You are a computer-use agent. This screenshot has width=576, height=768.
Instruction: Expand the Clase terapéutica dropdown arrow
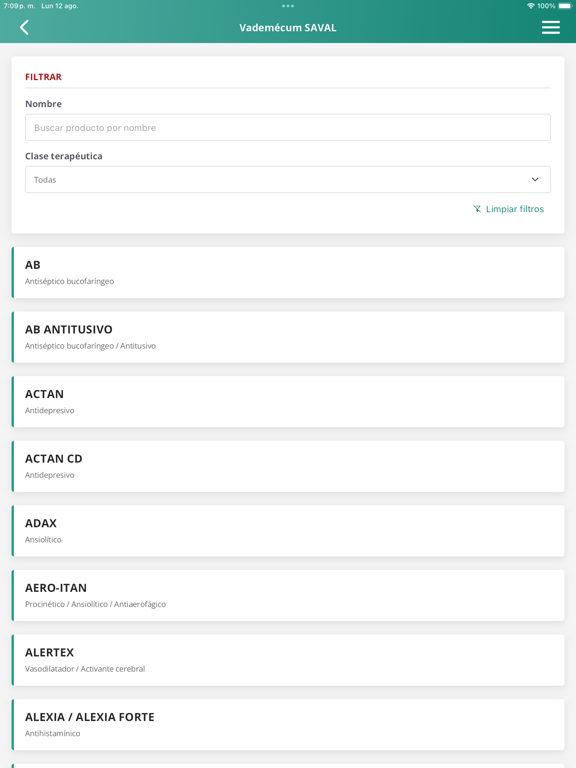(x=535, y=180)
